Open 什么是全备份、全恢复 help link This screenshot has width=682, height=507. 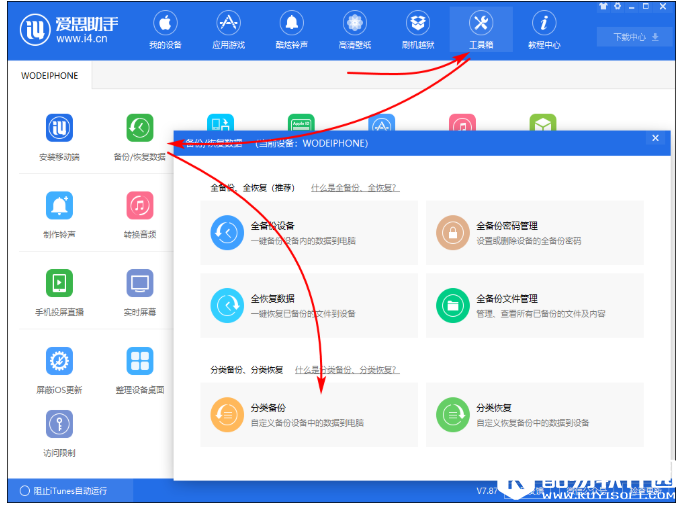pyautogui.click(x=354, y=188)
